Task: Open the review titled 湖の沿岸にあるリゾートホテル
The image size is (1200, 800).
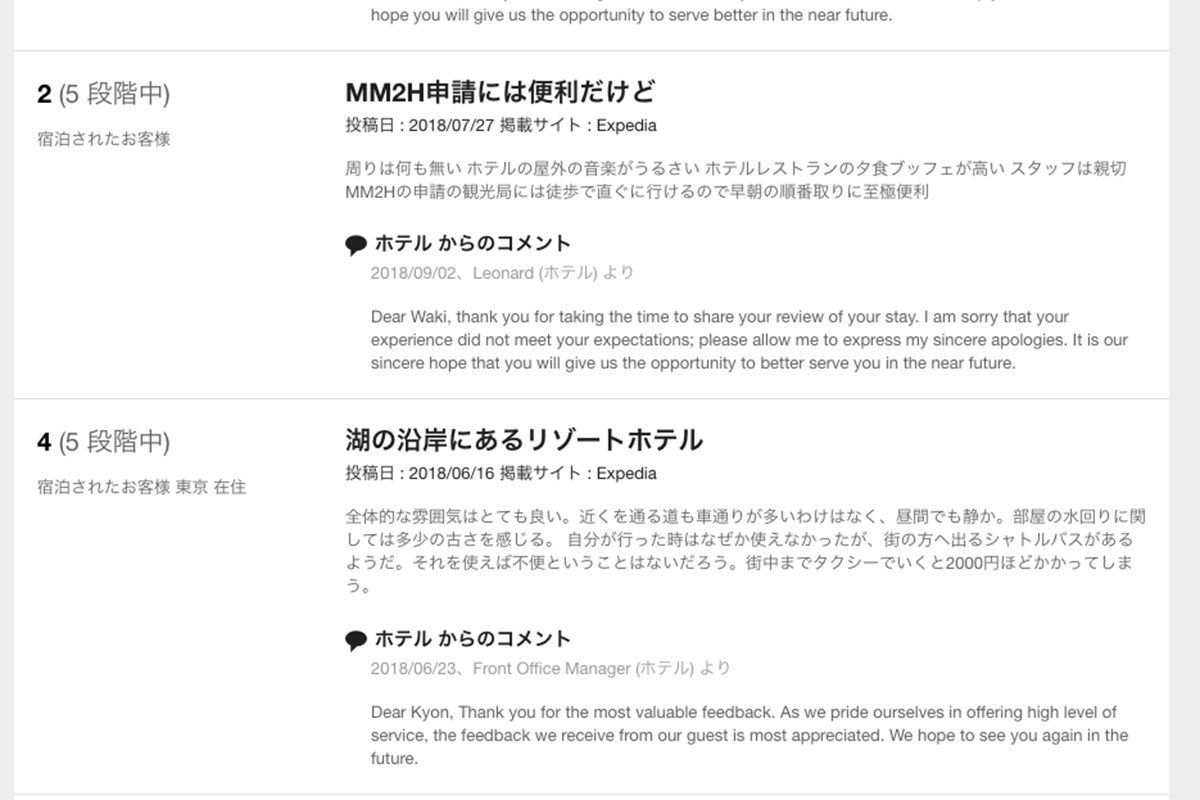Action: coord(524,439)
